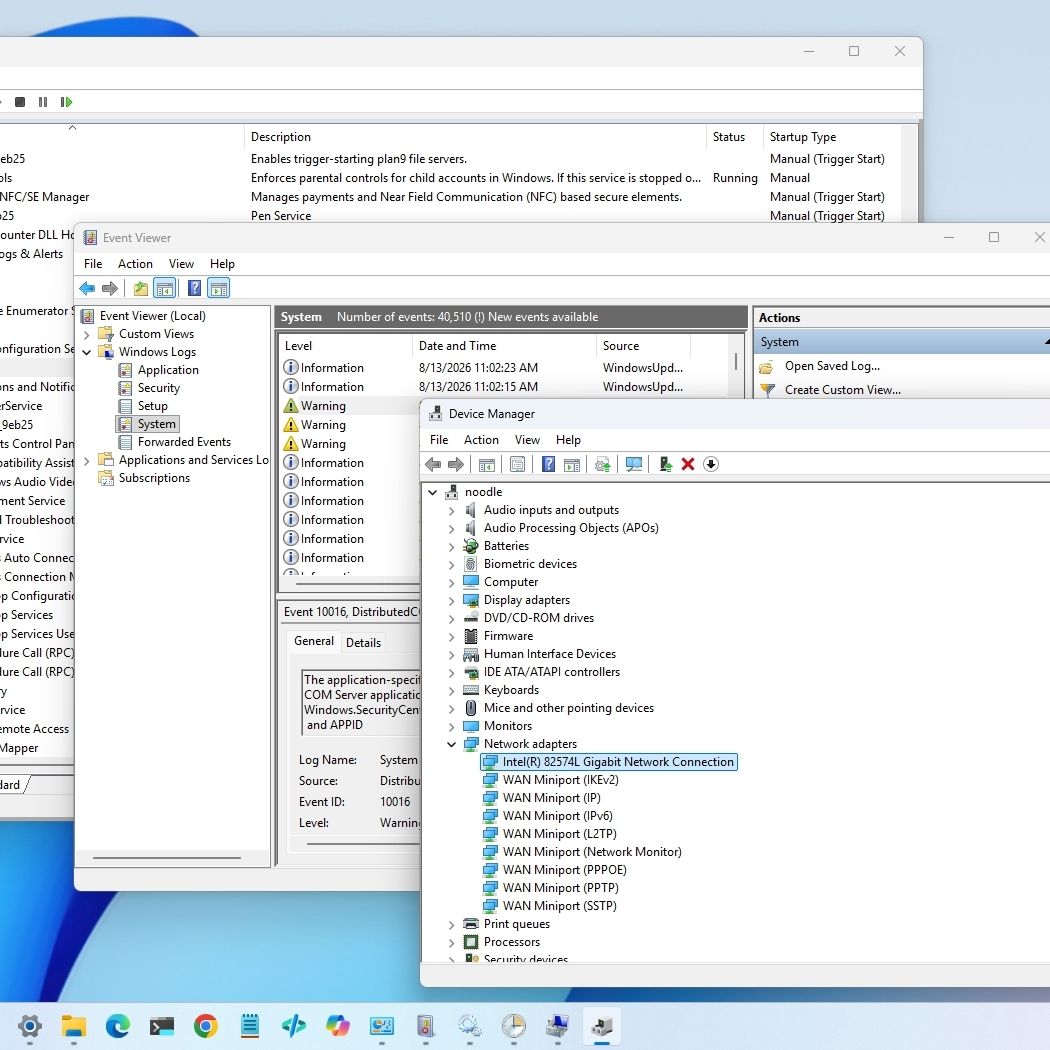Open Settings gear from the taskbar
The height and width of the screenshot is (1050, 1050).
click(x=29, y=1025)
